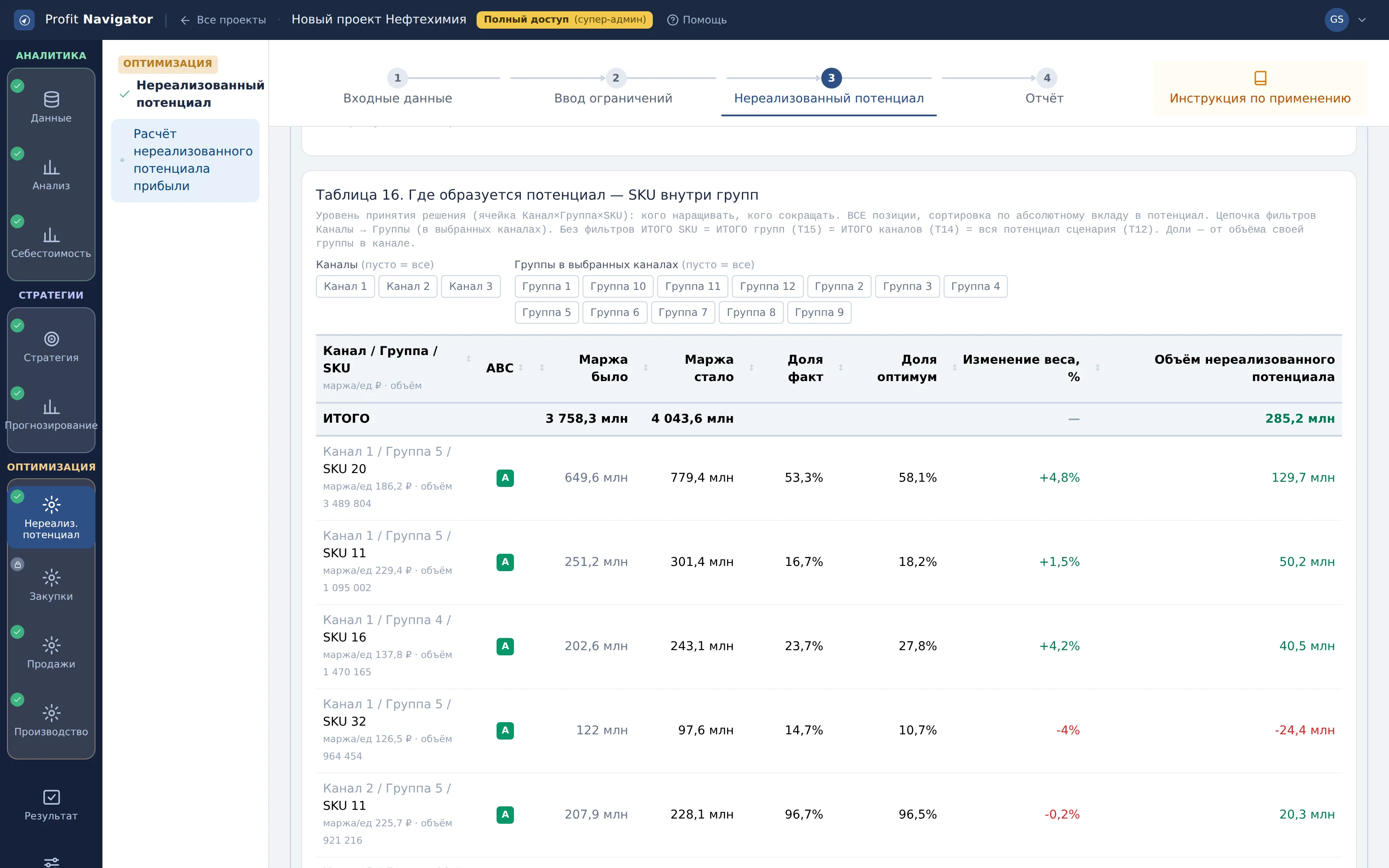Toggle the Группа 9 filter chip
This screenshot has height=868, width=1389.
tap(819, 312)
